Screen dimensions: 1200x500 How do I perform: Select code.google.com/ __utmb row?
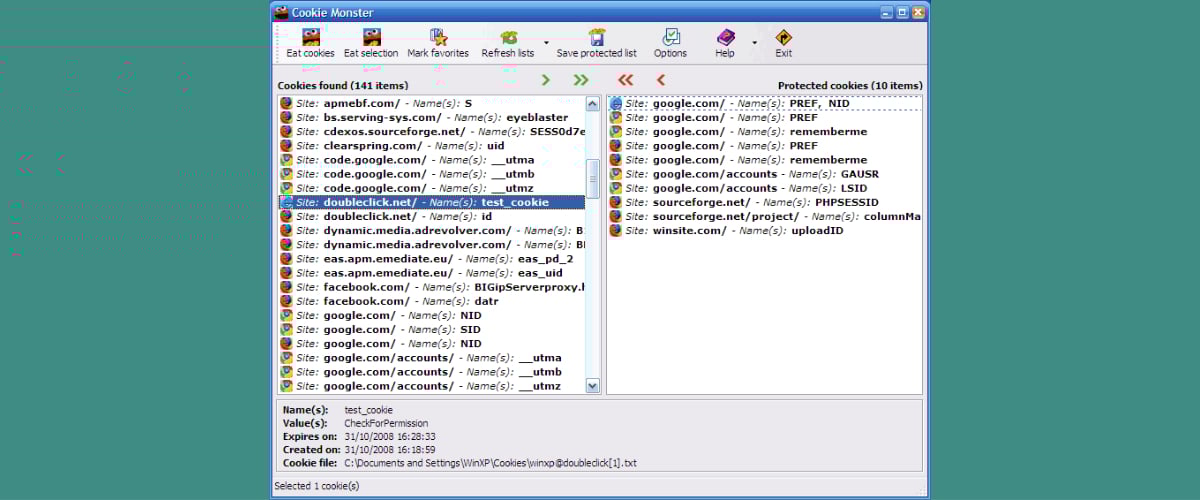point(431,174)
